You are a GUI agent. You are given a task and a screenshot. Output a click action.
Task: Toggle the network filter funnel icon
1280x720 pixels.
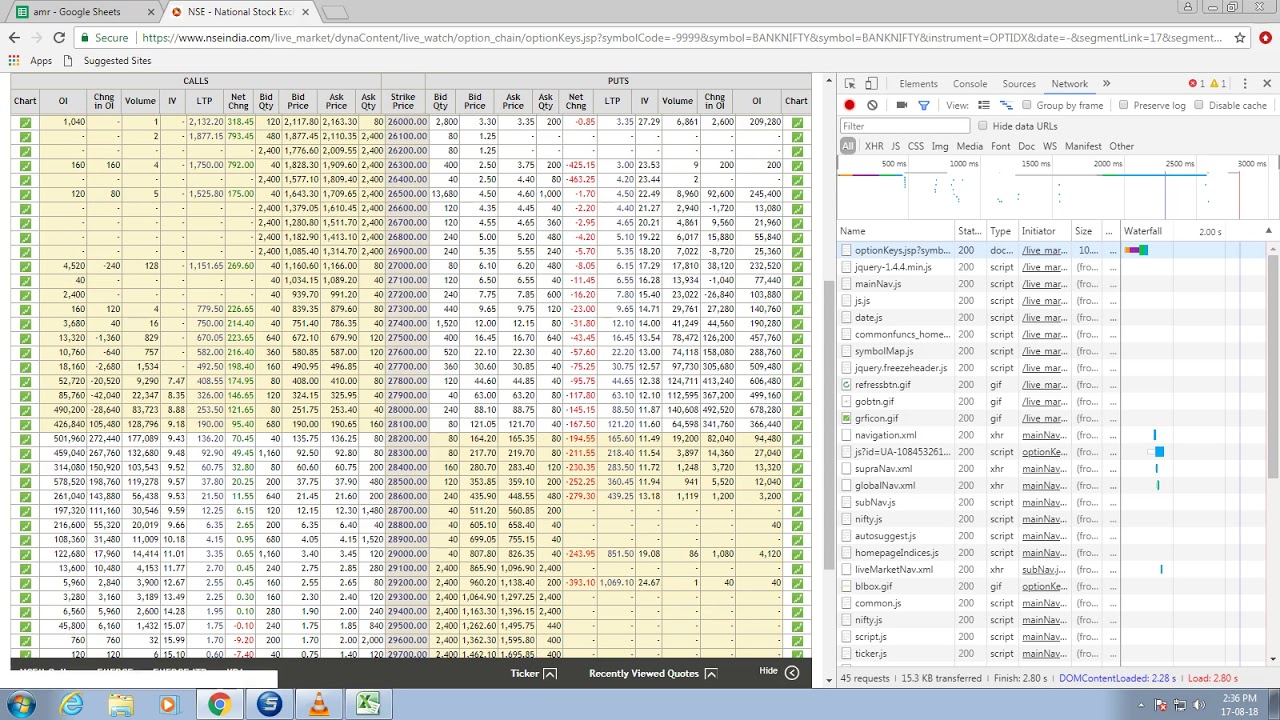pyautogui.click(x=923, y=105)
